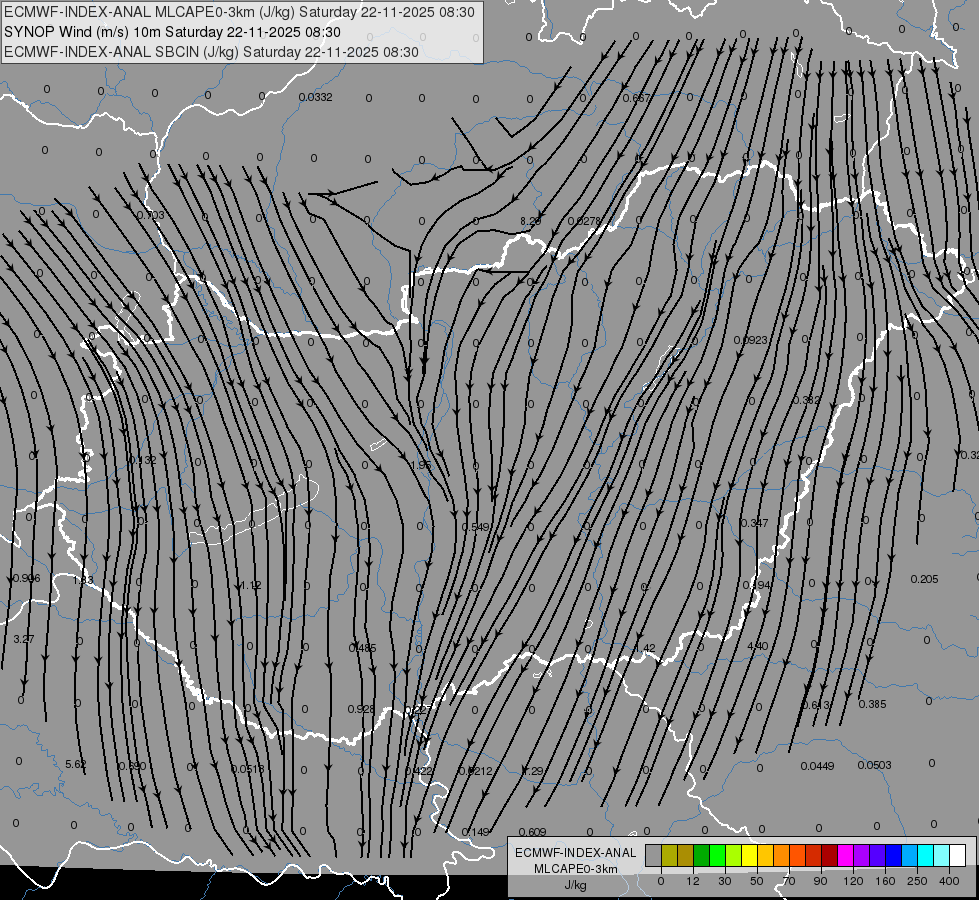The width and height of the screenshot is (979, 900).
Task: Select the SYNOP Wind 10m title line
Action: tap(172, 32)
